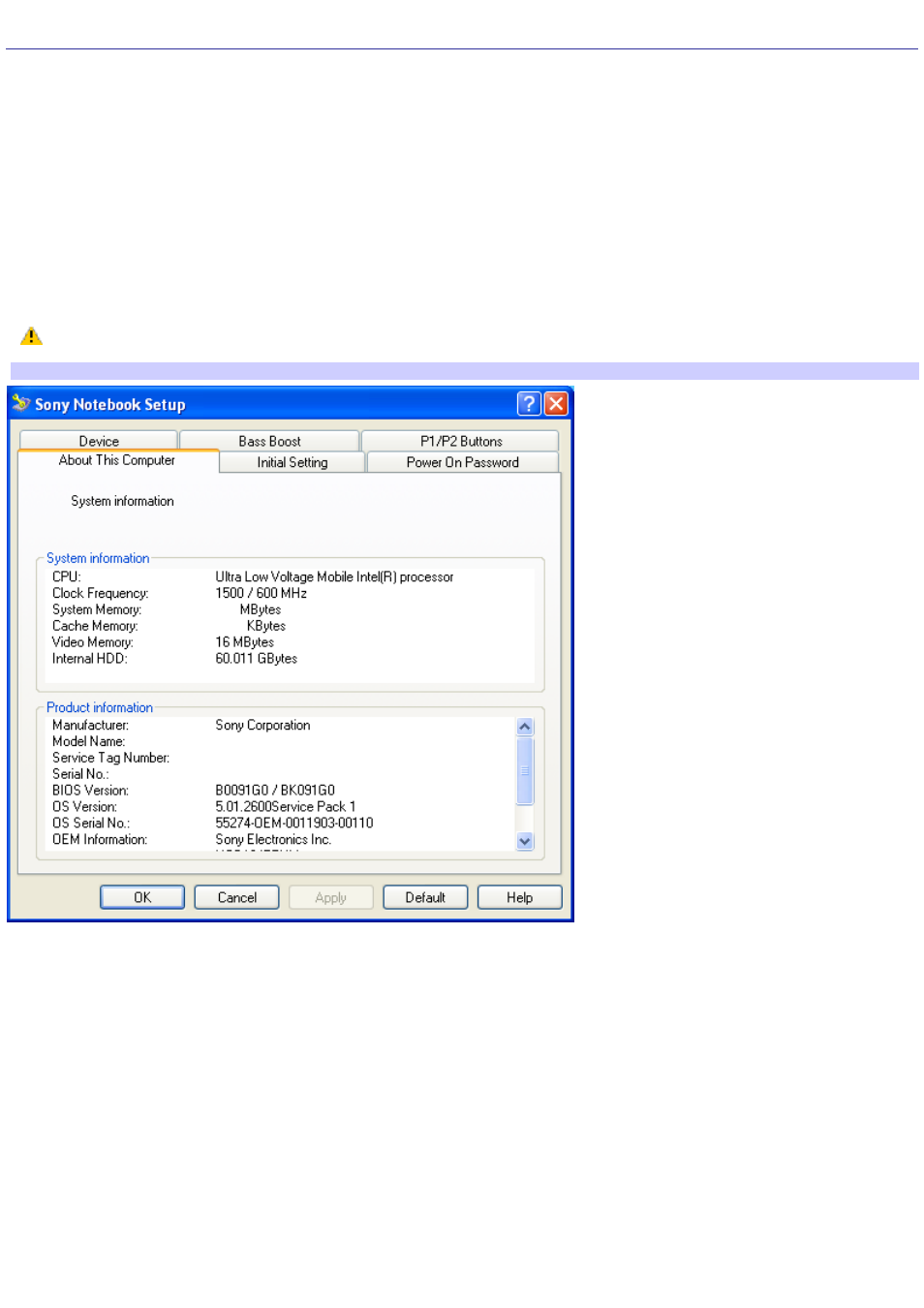The image size is (924, 1308).
Task: Click the Video Memory value '16 MBytes'
Action: point(245,642)
